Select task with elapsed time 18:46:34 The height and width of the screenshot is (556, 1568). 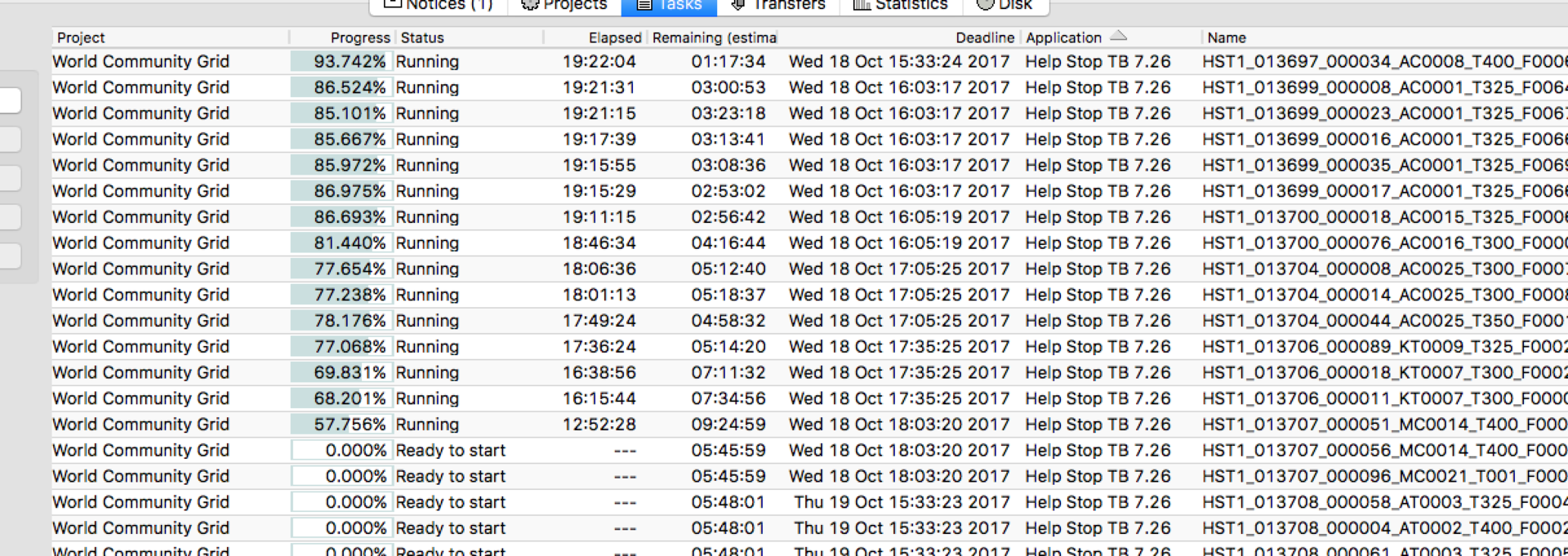(599, 243)
